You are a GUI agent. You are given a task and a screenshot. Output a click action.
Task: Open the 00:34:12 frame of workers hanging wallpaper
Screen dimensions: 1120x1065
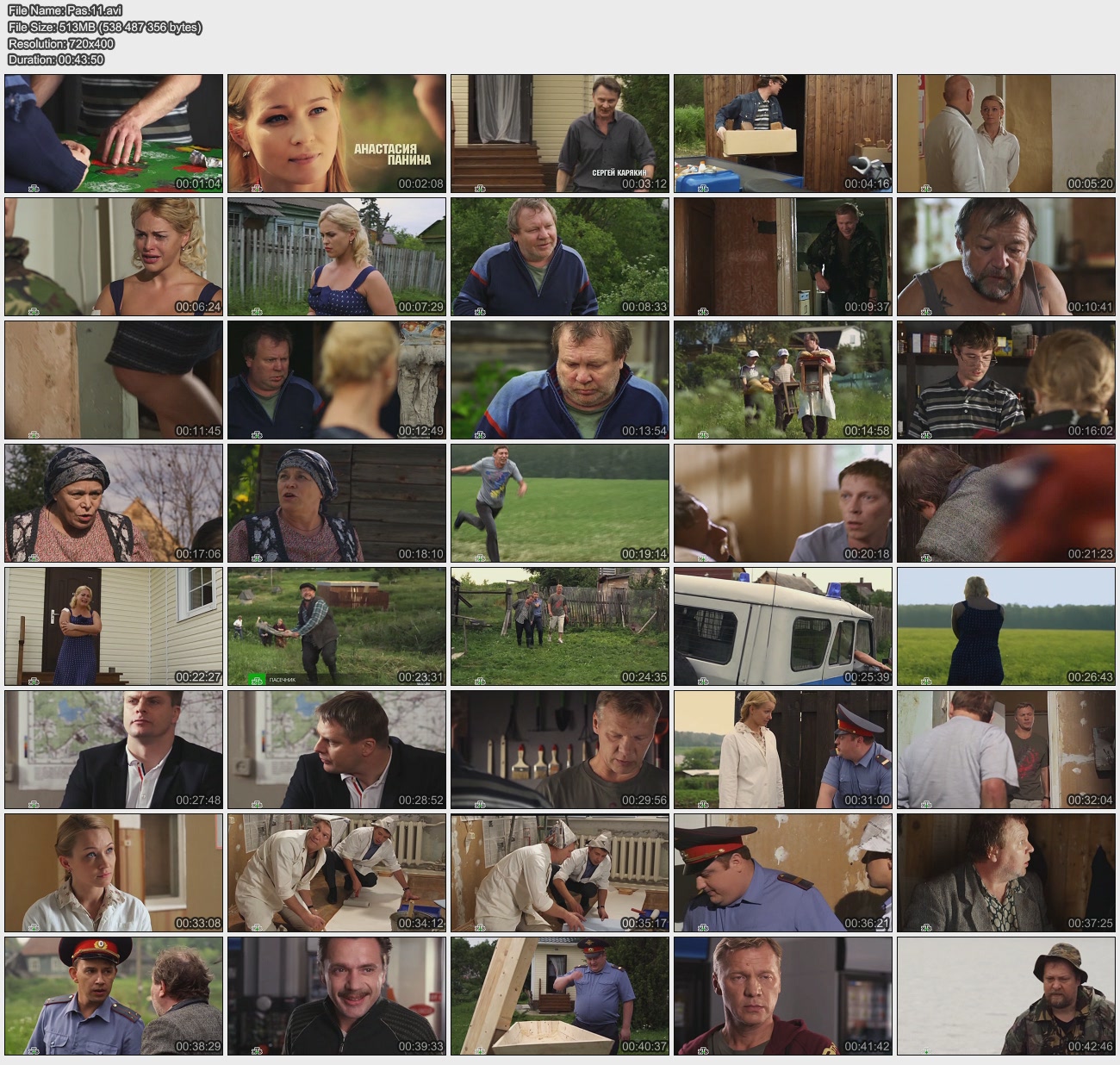tap(337, 873)
